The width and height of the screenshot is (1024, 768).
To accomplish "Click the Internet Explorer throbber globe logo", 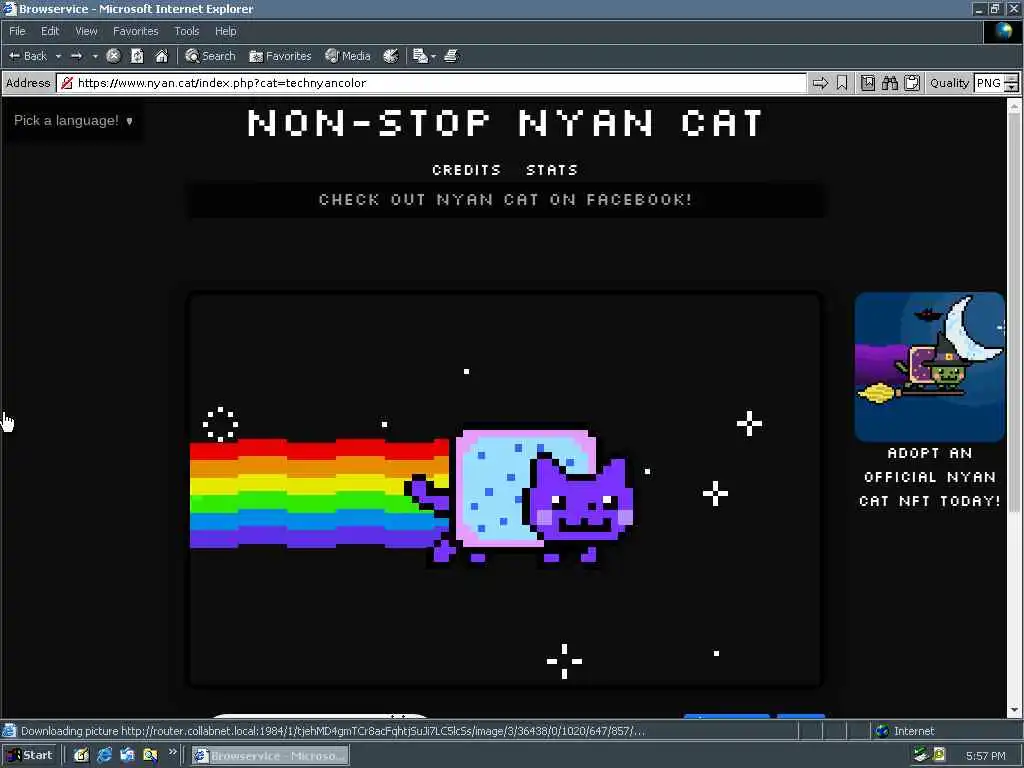I will click(x=1003, y=31).
